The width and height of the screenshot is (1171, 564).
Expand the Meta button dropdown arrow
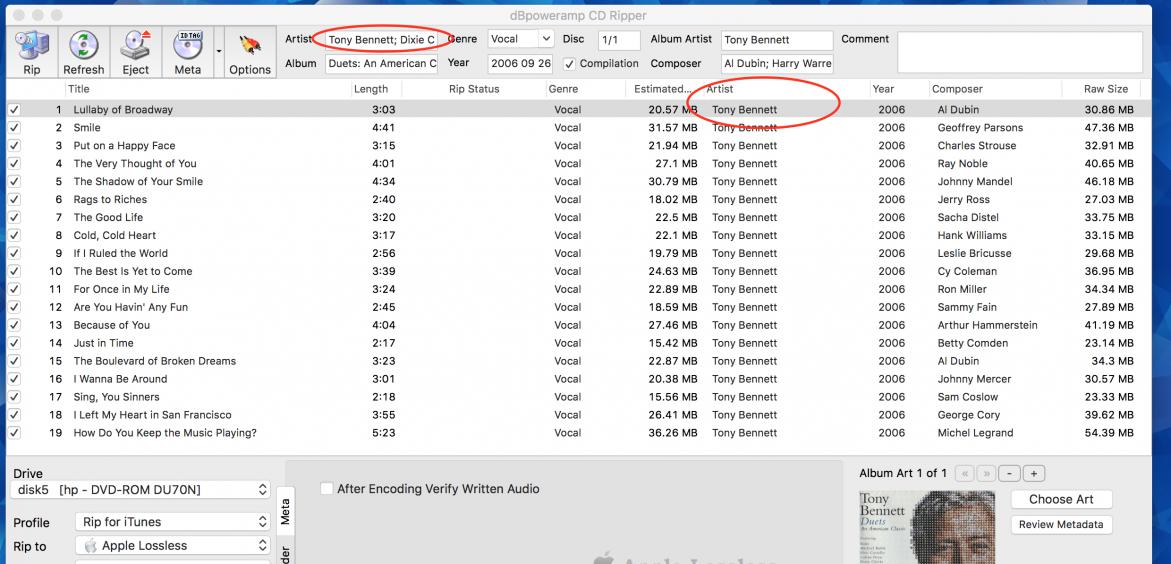219,51
